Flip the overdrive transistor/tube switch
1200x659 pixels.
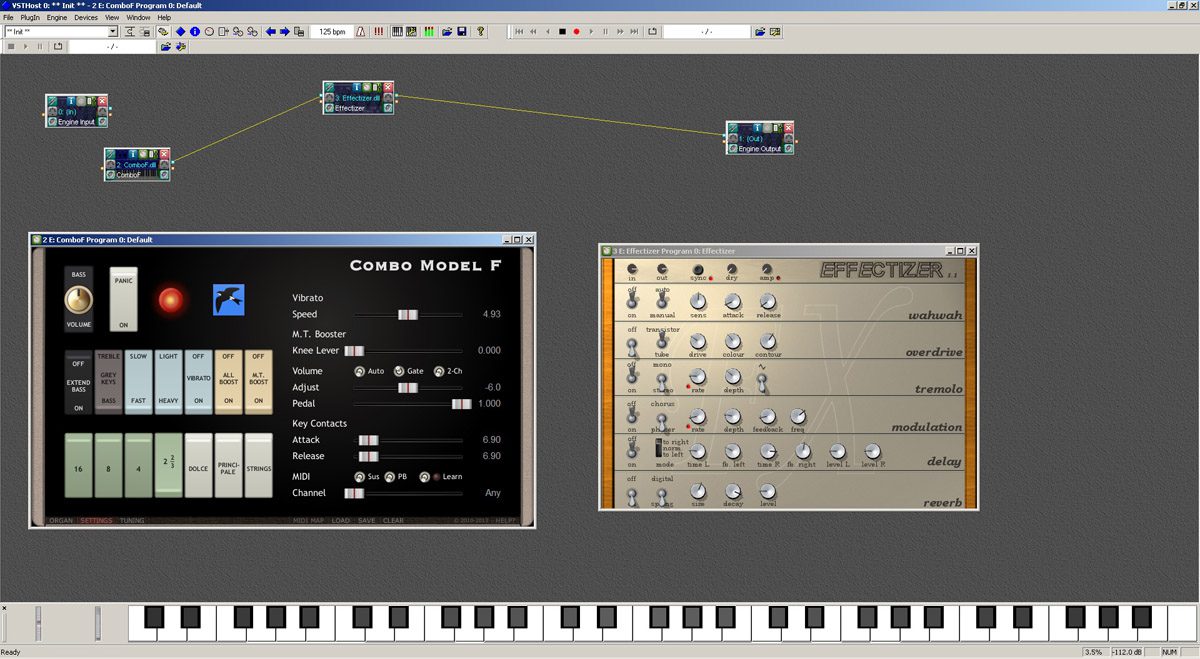click(x=661, y=341)
